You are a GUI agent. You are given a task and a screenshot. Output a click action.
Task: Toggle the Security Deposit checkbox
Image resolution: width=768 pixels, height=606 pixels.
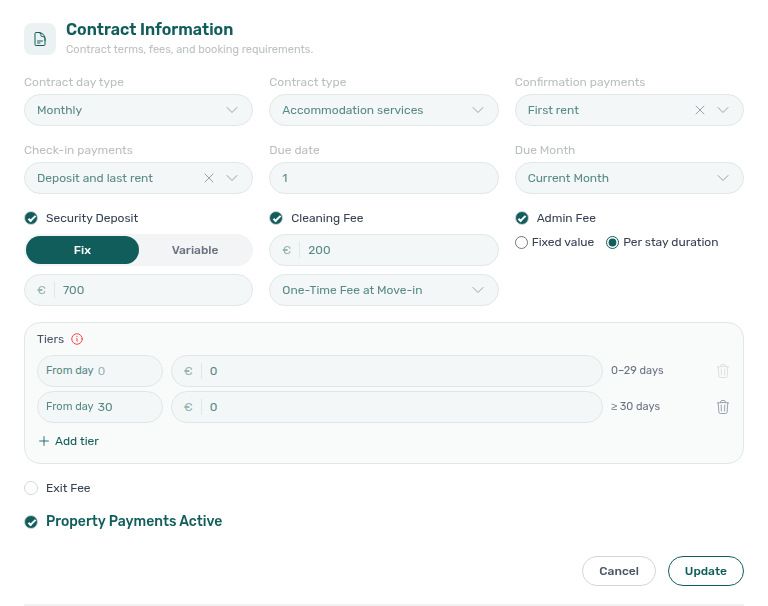pyautogui.click(x=31, y=218)
